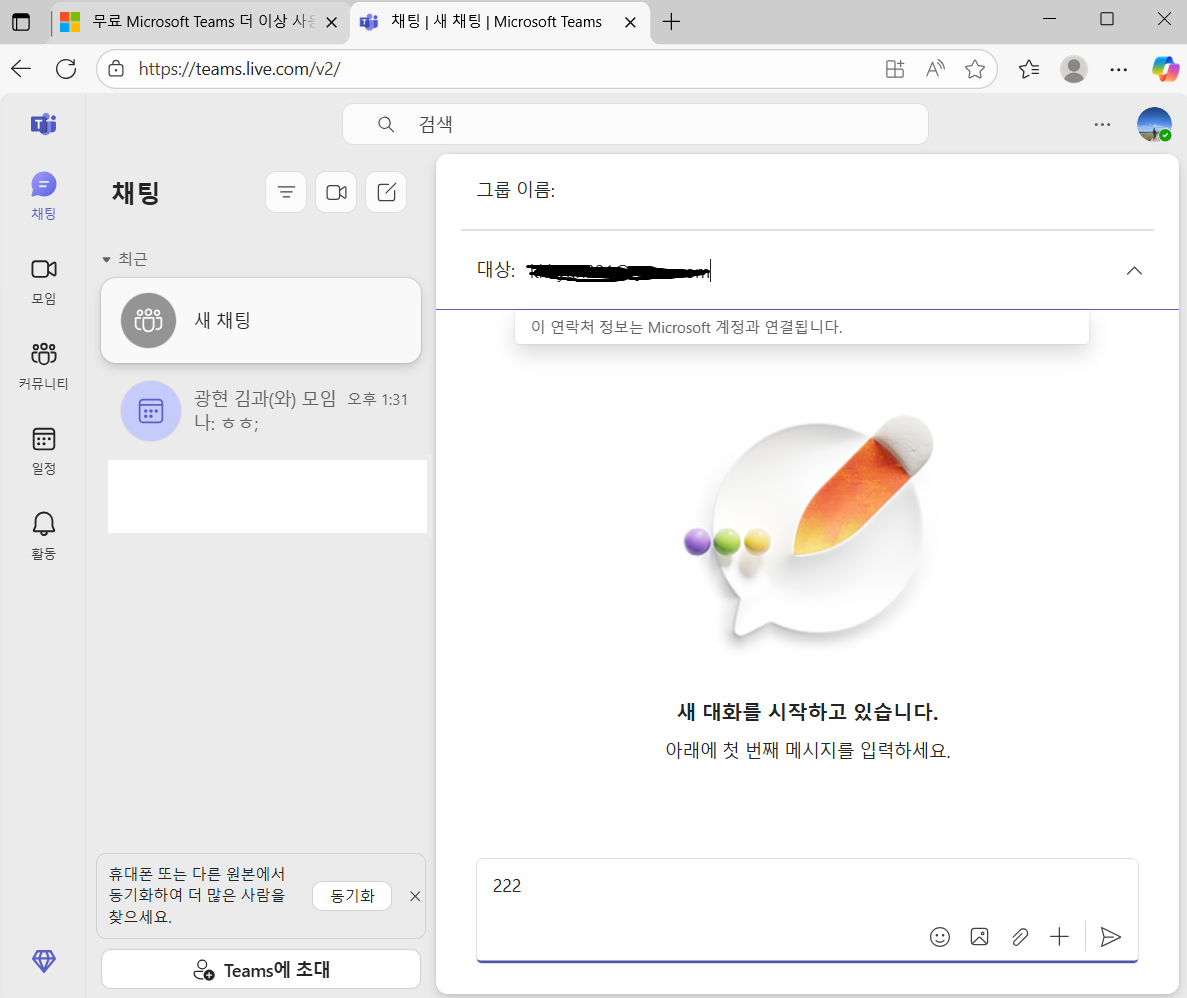This screenshot has height=998, width=1187.
Task: Open more actions plus icon in composer
Action: (1059, 937)
